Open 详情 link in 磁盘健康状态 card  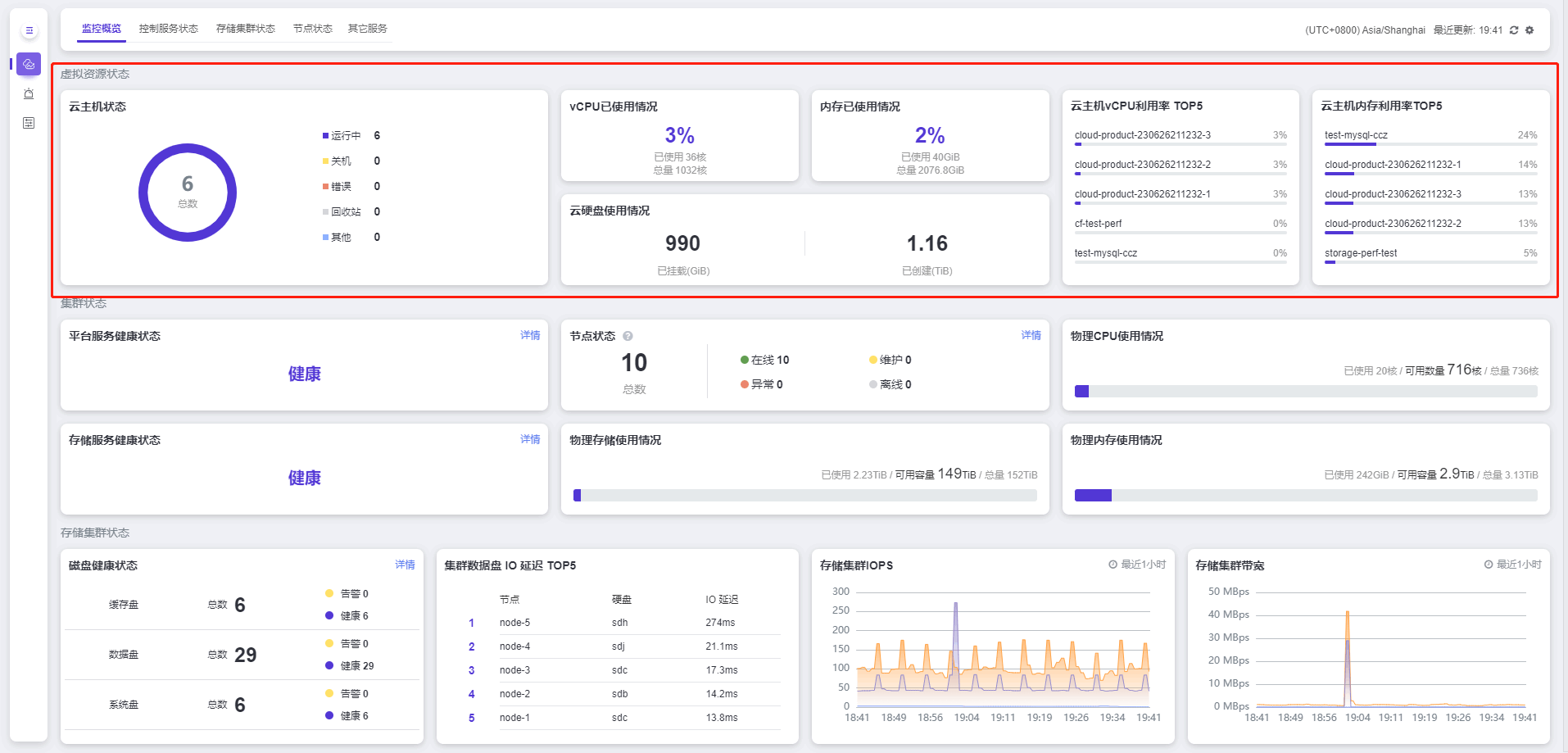coord(405,565)
